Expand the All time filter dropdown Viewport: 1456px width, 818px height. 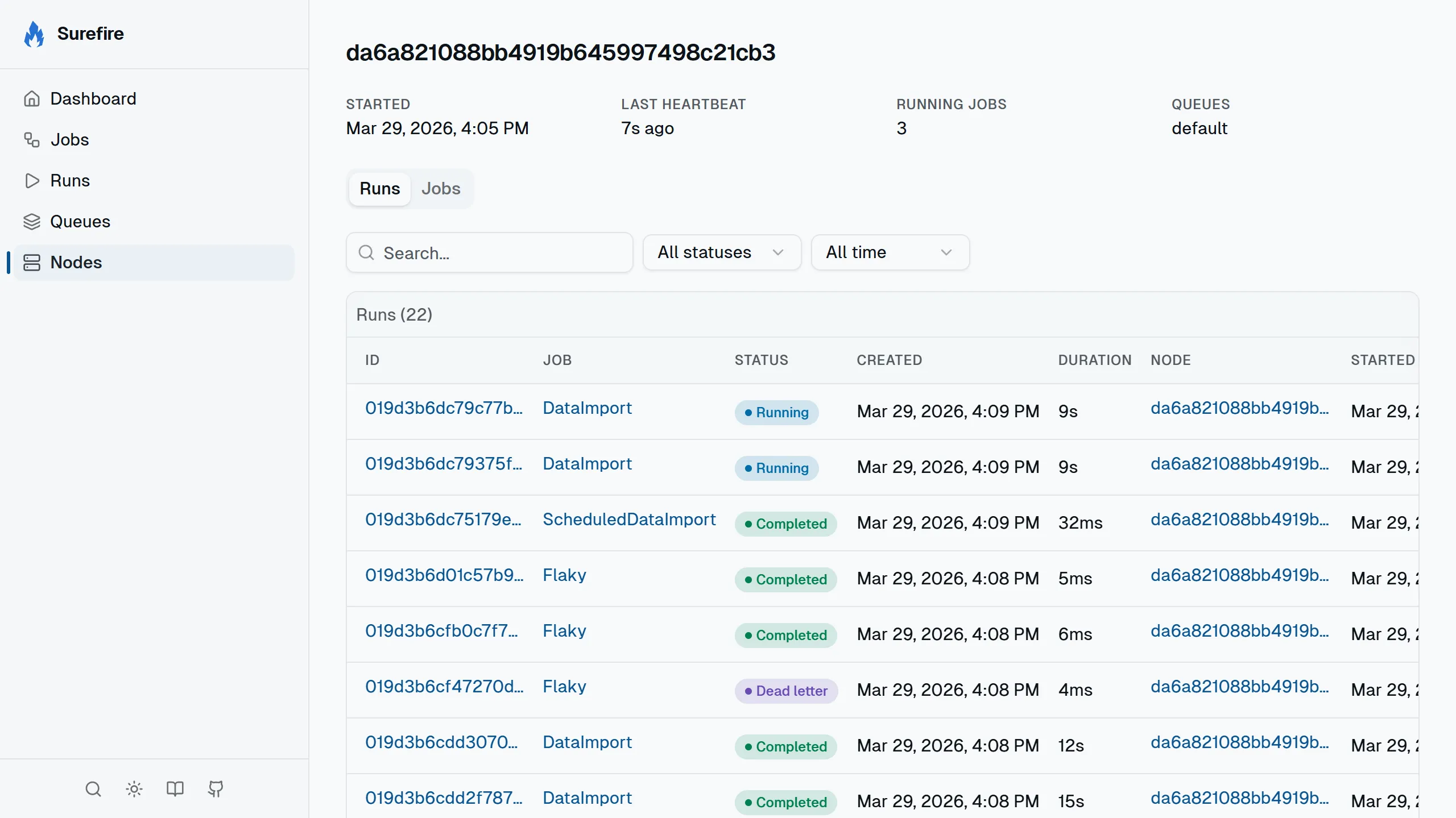(x=890, y=252)
